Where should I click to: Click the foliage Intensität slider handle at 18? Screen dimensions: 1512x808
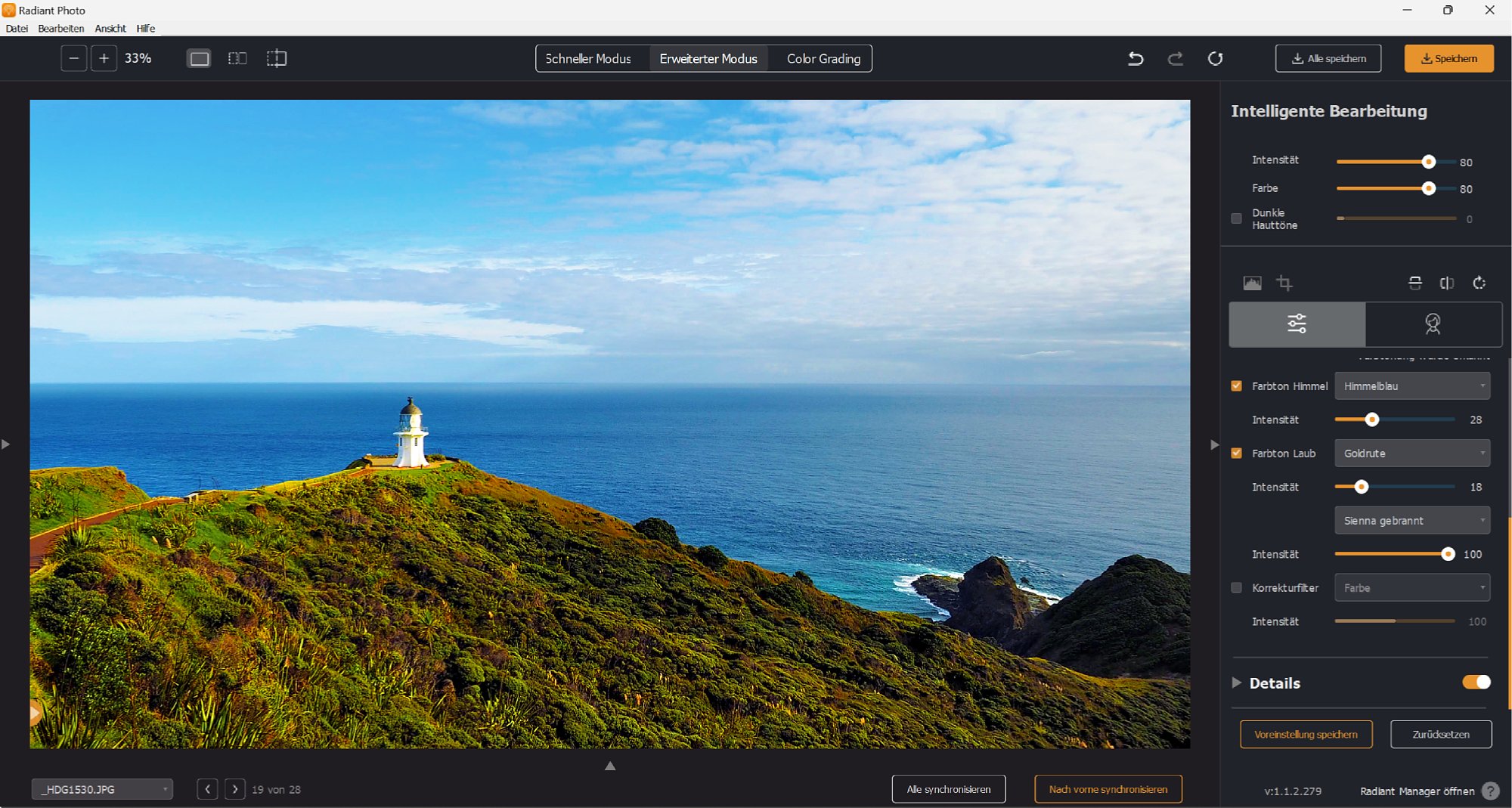click(1361, 487)
